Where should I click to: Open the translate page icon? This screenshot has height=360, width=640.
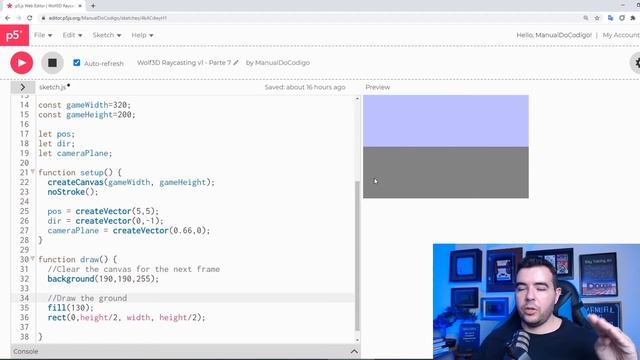pyautogui.click(x=610, y=18)
